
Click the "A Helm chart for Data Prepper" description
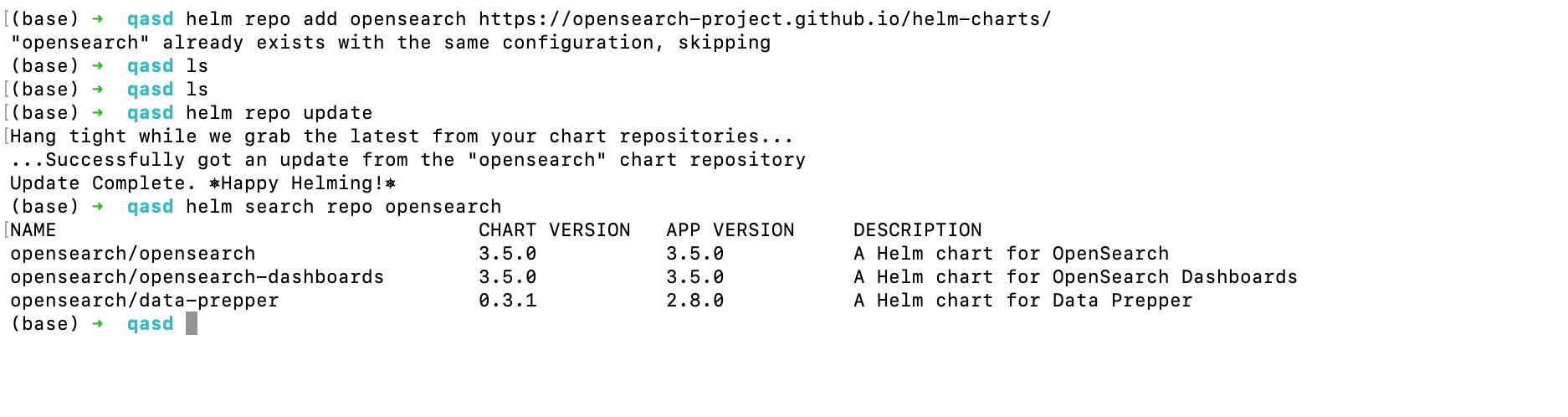pos(1022,301)
